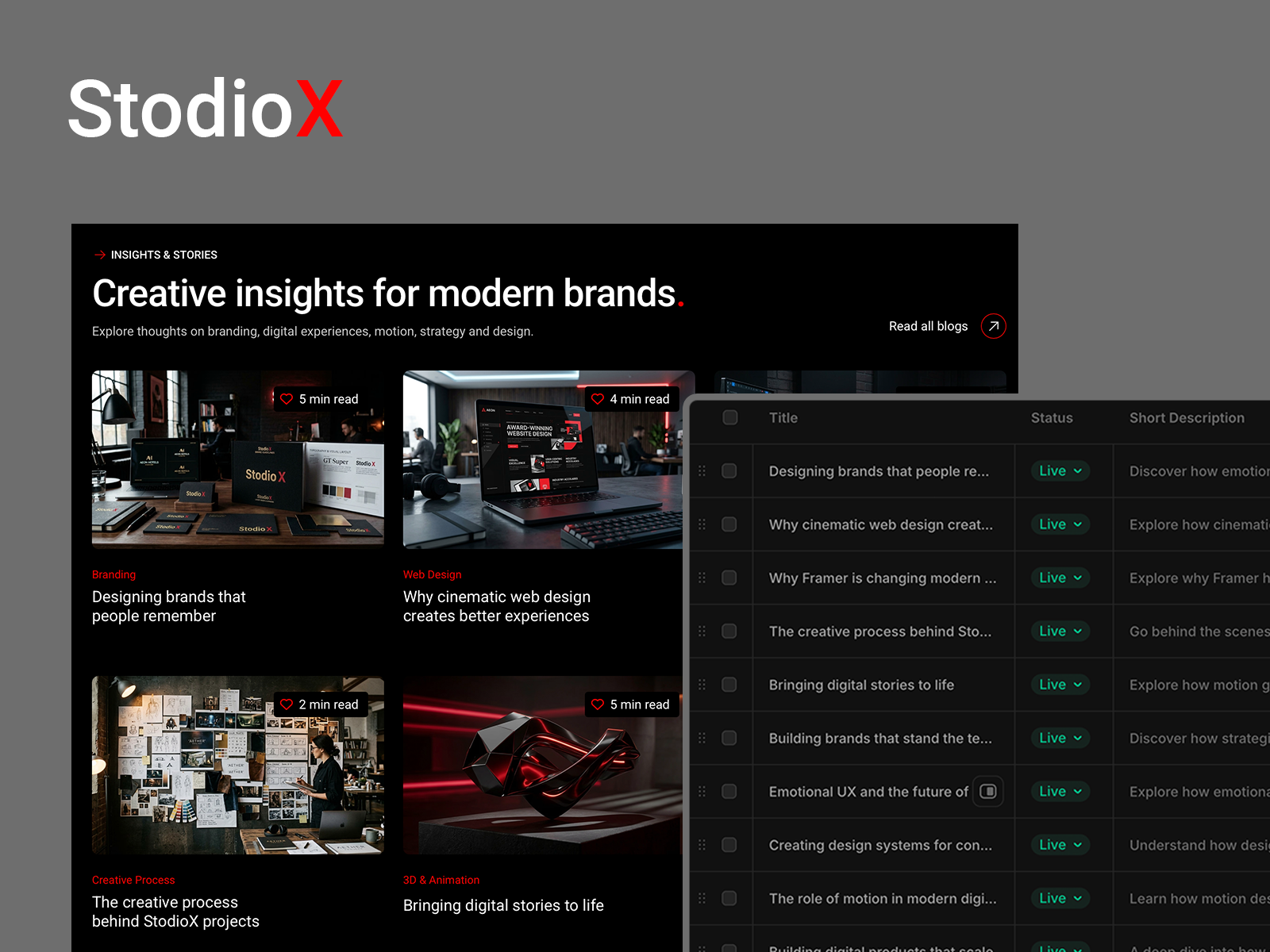1270x952 pixels.
Task: Select the 'Why Framer is changing modern ...' title cell
Action: tap(883, 578)
